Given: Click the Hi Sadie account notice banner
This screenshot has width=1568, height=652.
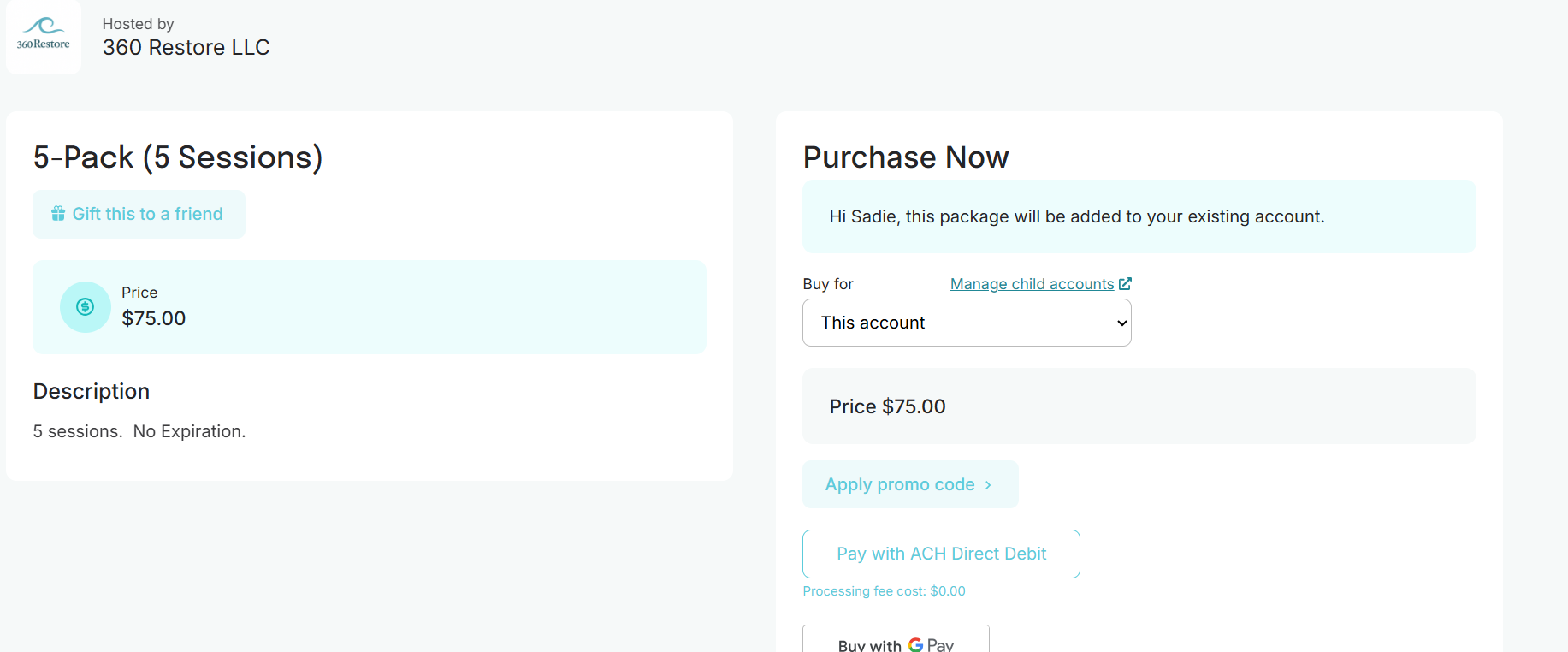Looking at the screenshot, I should (1139, 216).
